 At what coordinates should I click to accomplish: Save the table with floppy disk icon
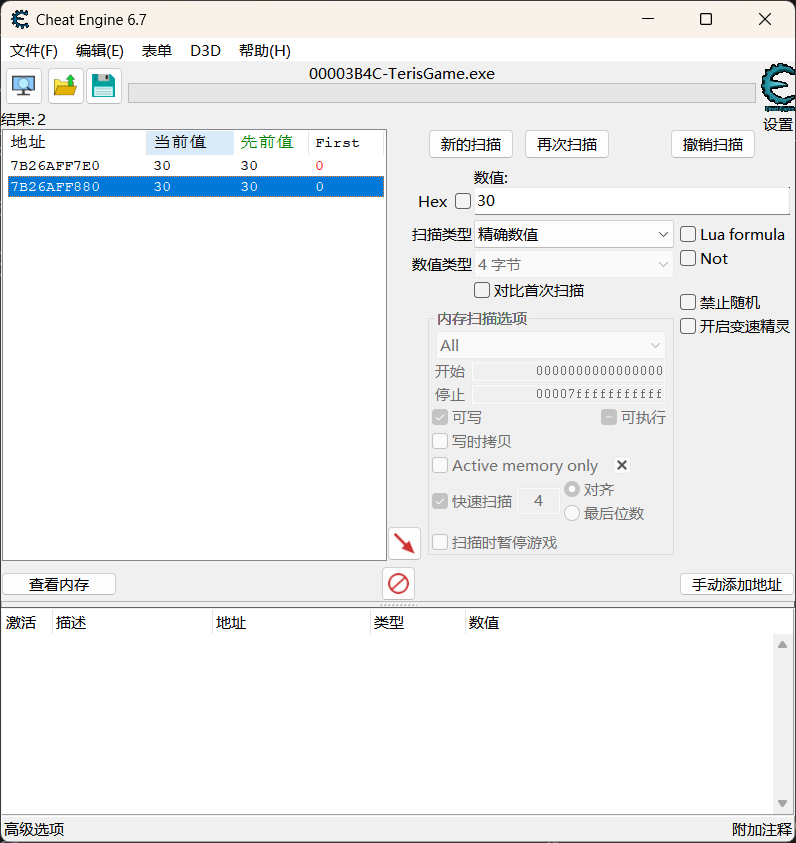click(x=104, y=87)
